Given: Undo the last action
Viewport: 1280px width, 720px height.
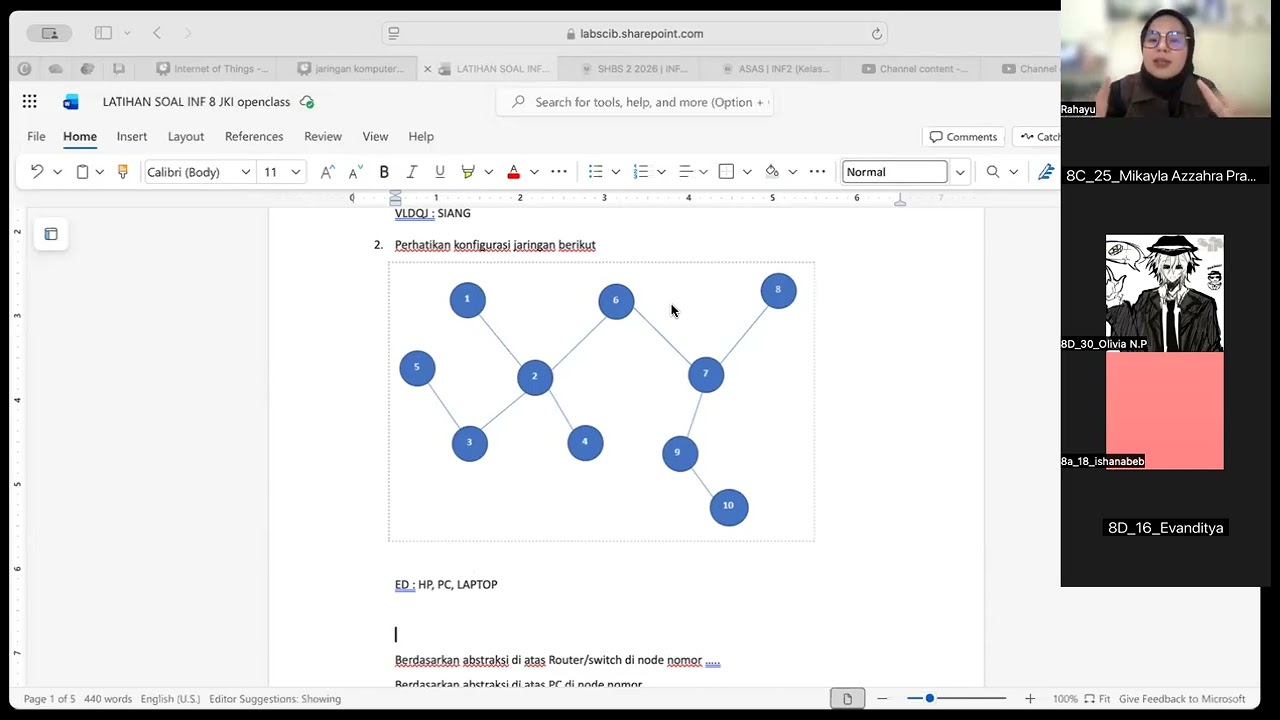Looking at the screenshot, I should (x=37, y=172).
